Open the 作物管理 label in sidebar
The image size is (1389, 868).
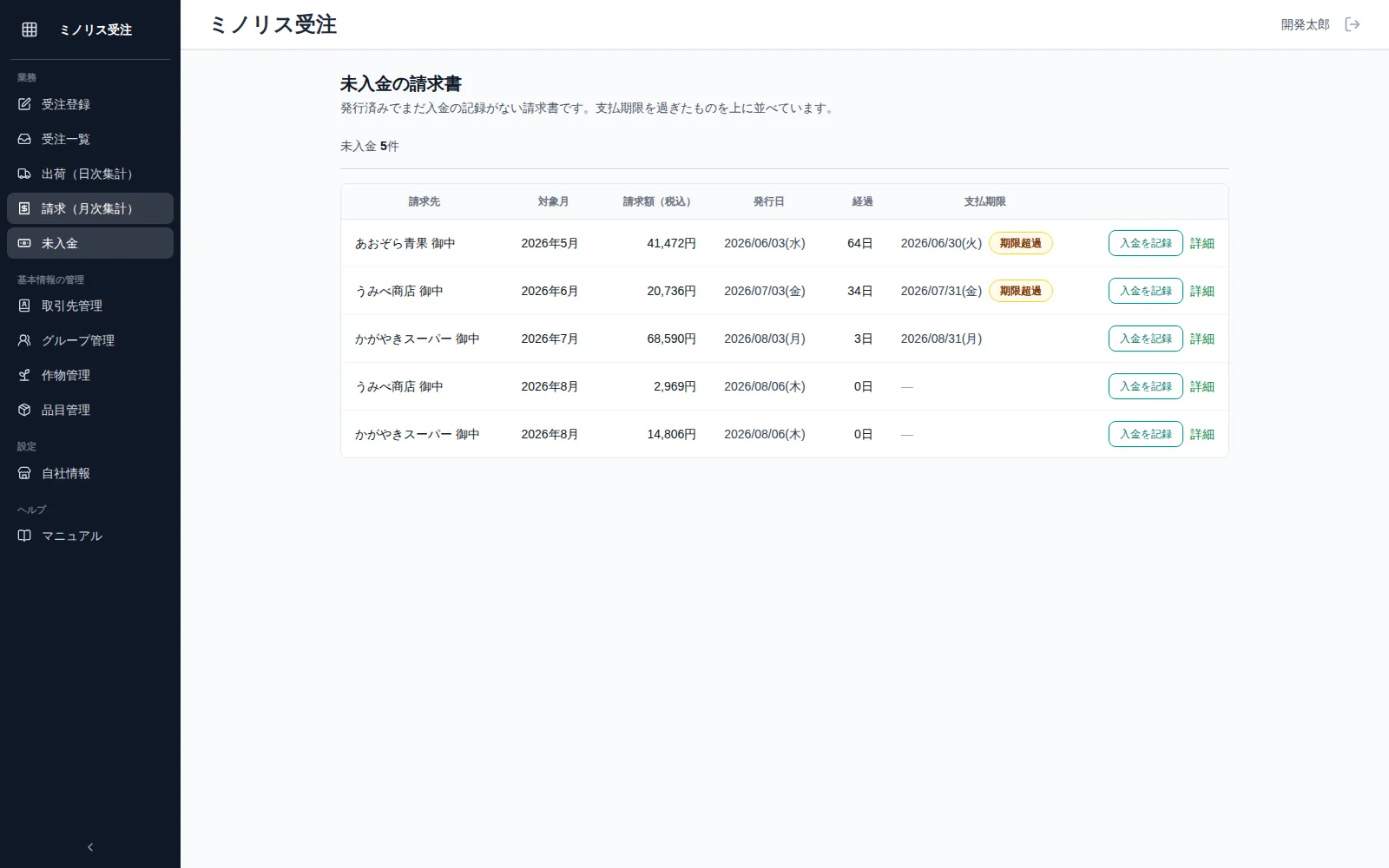[66, 375]
